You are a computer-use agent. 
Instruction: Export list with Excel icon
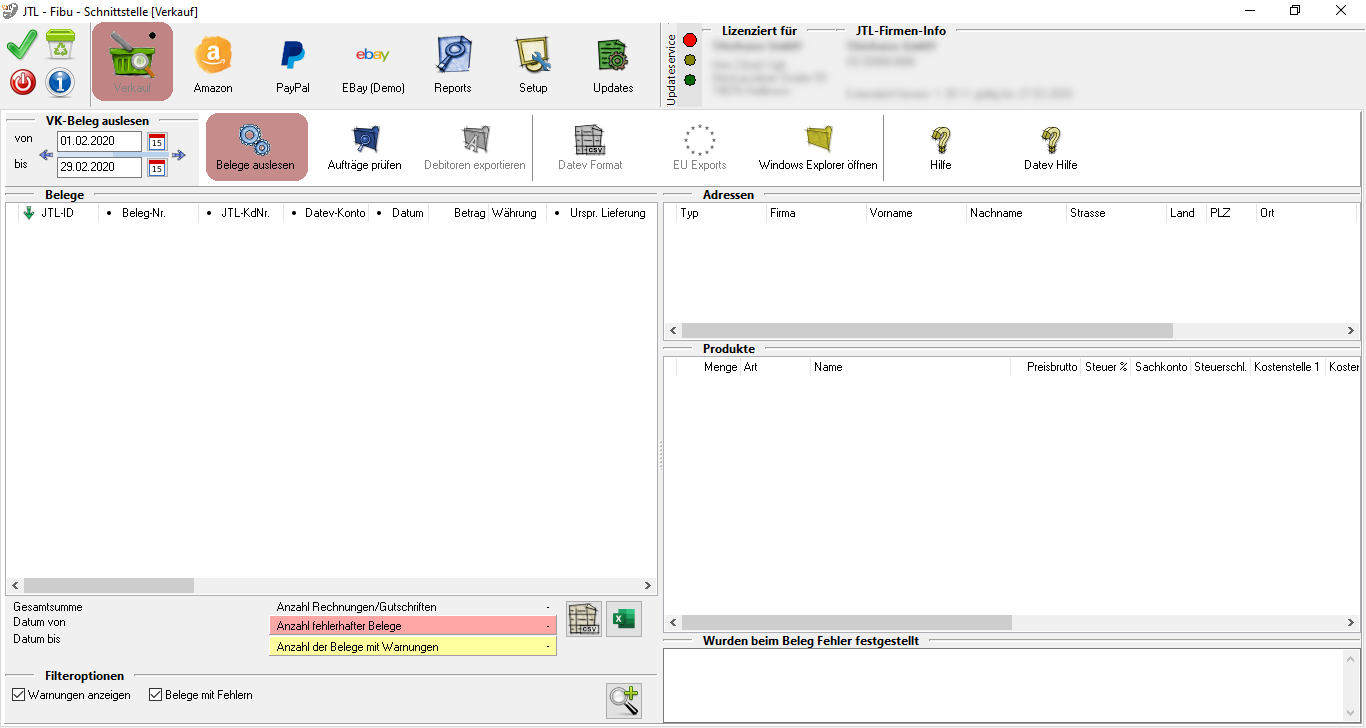624,619
